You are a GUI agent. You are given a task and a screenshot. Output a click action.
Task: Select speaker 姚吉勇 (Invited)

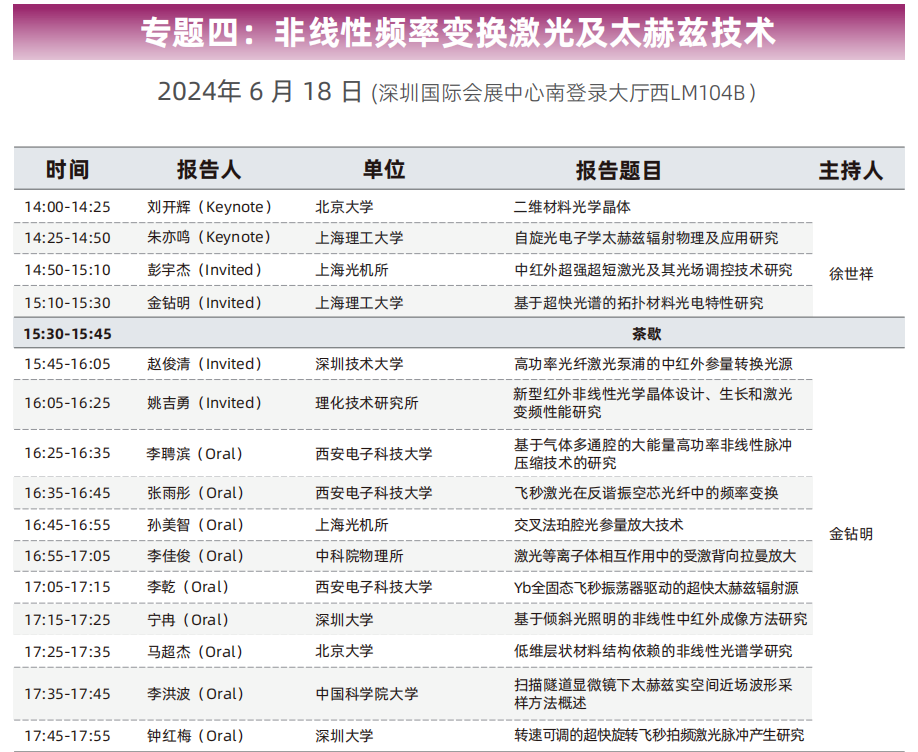(205, 403)
